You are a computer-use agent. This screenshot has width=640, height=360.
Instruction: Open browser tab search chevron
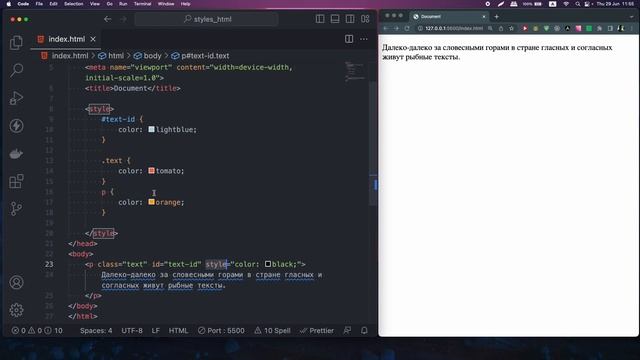click(x=632, y=16)
